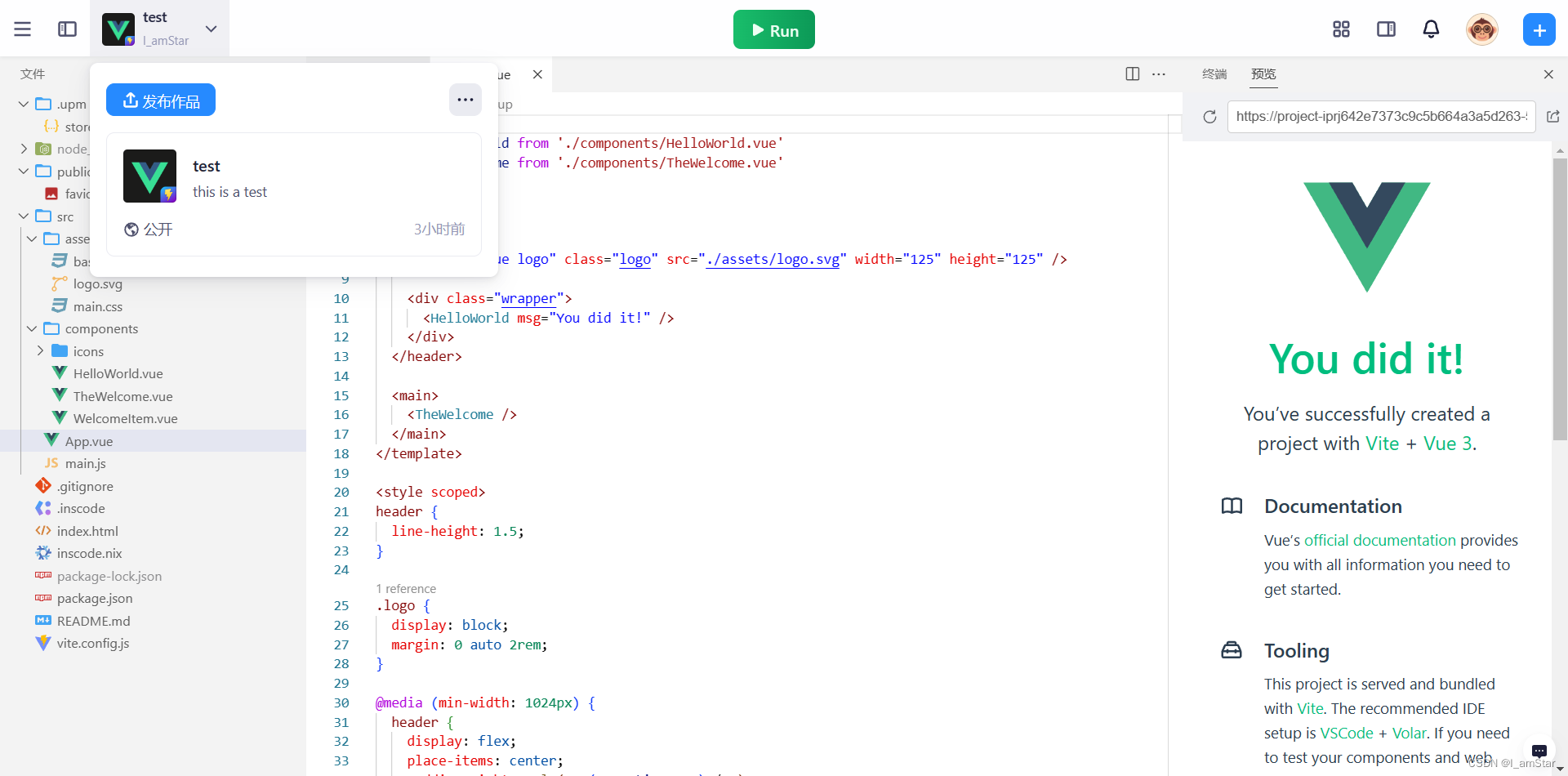Toggle the right side panel icon
This screenshot has height=776, width=1568.
point(1386,29)
